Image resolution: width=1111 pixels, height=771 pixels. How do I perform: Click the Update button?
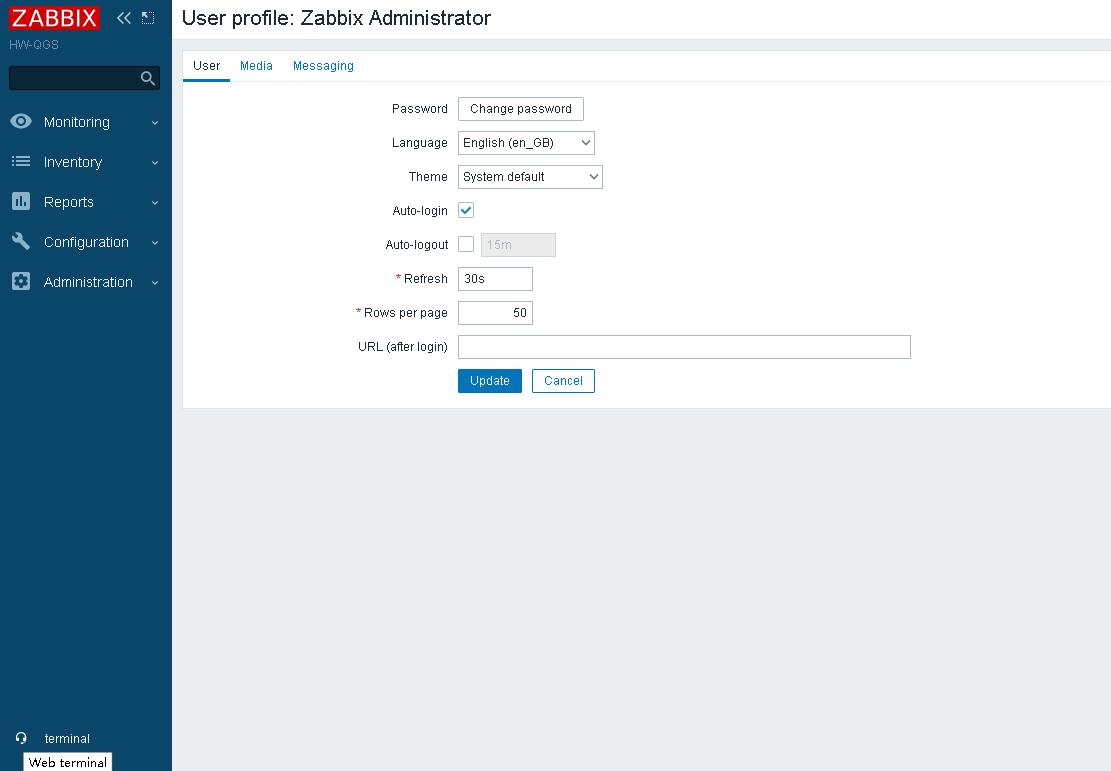490,381
